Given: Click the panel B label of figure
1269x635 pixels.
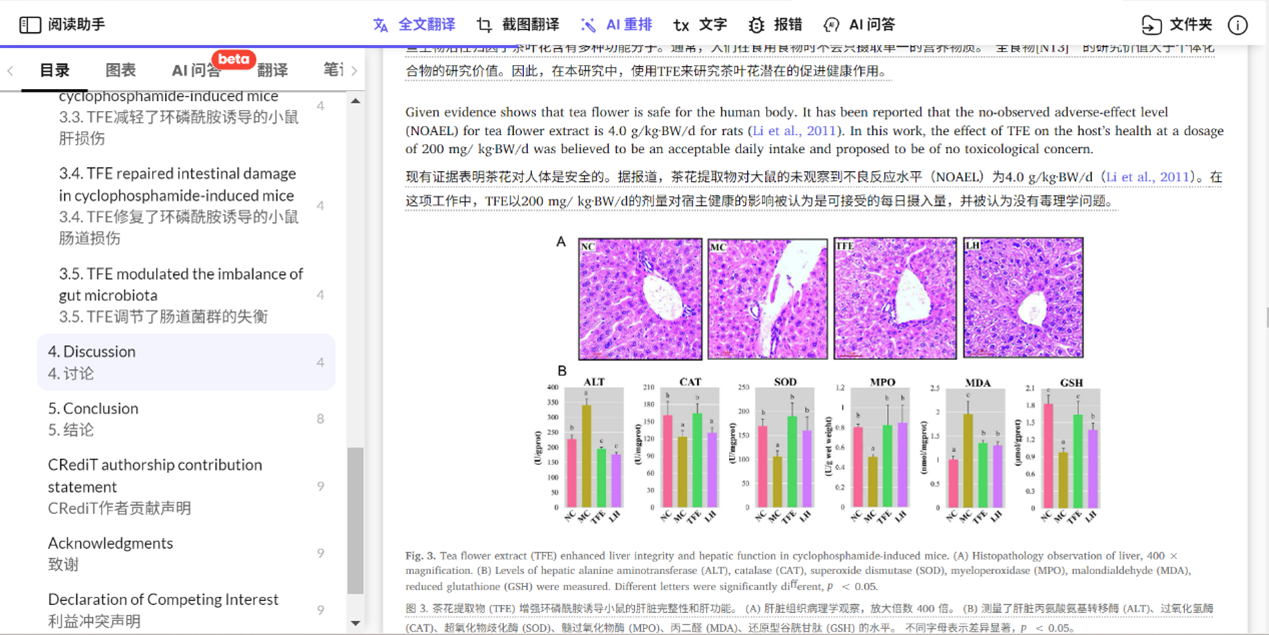Looking at the screenshot, I should click(563, 371).
